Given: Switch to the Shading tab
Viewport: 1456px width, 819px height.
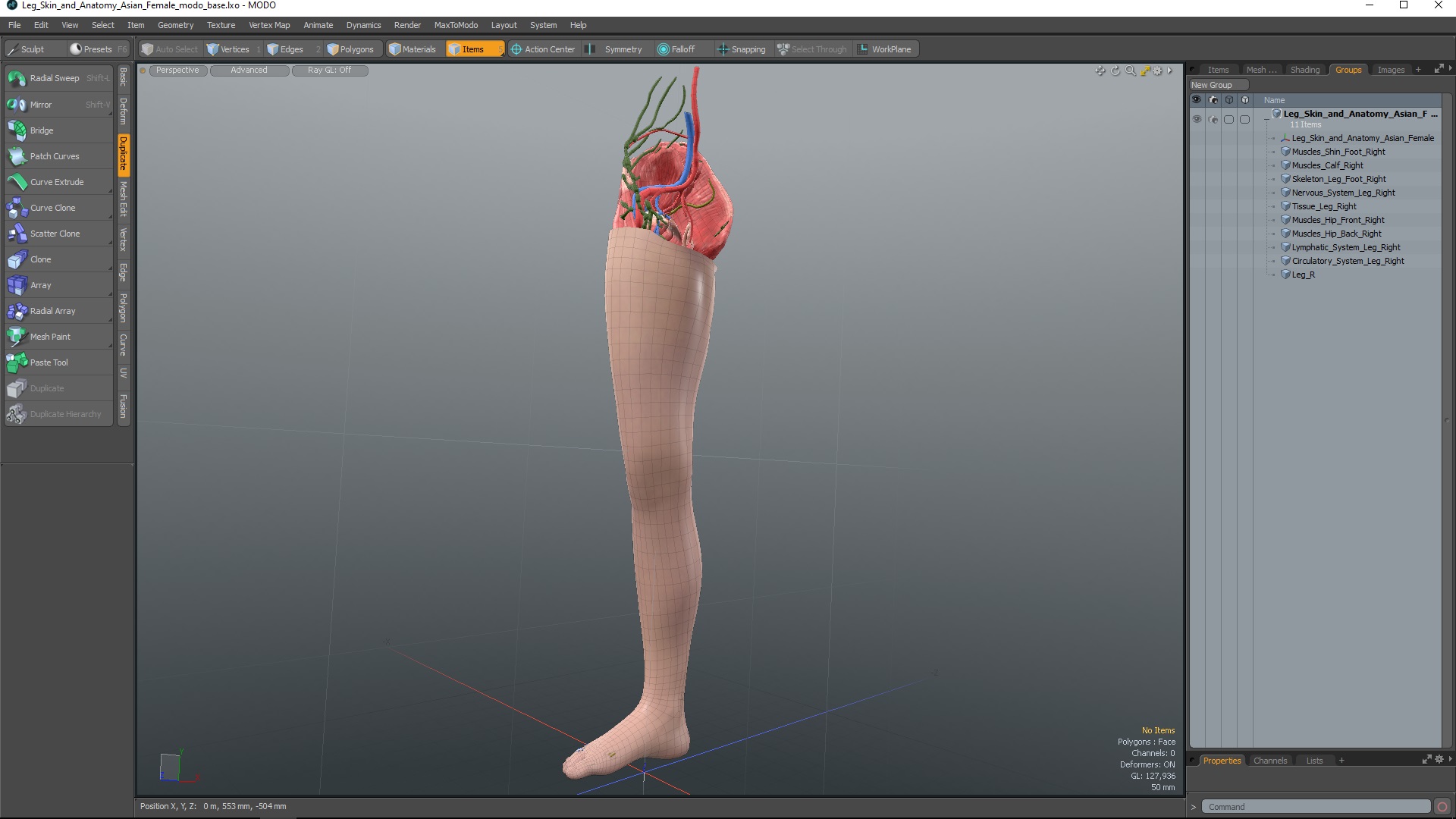Looking at the screenshot, I should tap(1304, 70).
